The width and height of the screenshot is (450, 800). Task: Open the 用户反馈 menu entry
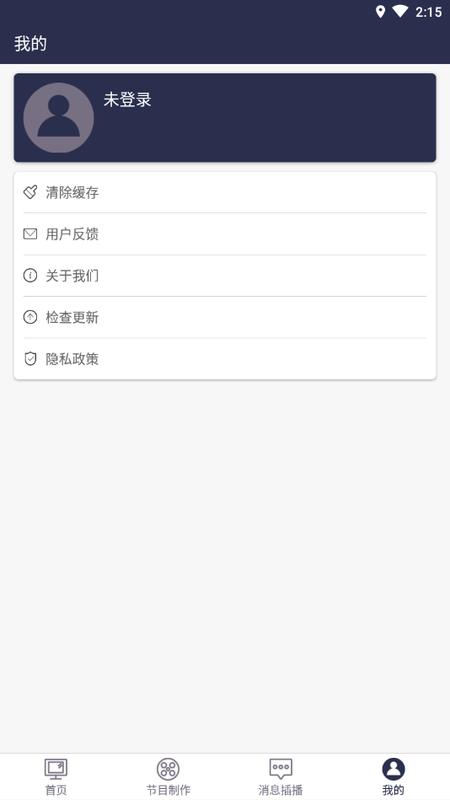(225, 234)
